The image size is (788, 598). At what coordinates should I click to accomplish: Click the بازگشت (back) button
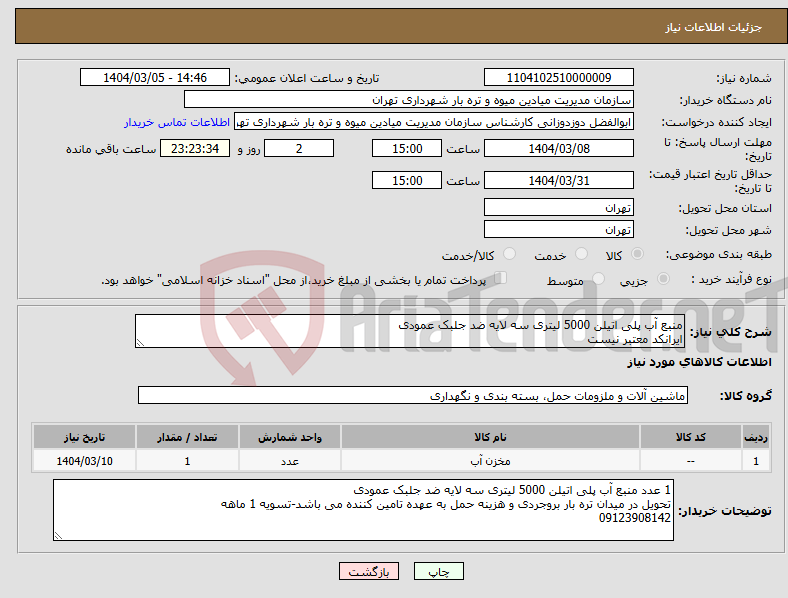pos(369,571)
